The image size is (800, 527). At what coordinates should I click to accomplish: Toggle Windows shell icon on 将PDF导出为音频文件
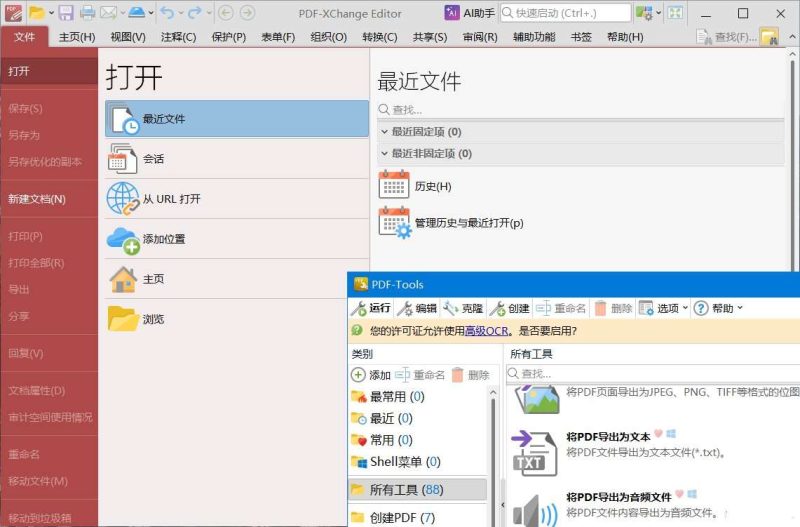click(692, 494)
